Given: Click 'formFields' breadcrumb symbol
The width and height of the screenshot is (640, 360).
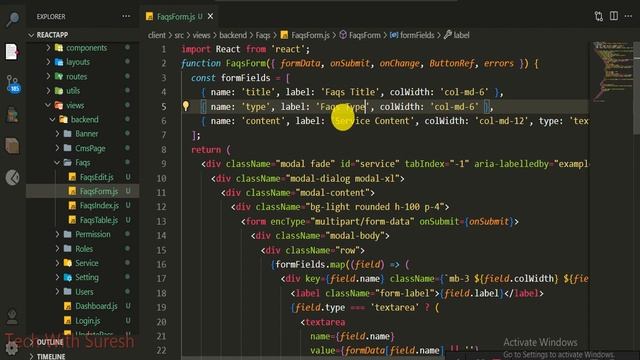Looking at the screenshot, I should 417,35.
